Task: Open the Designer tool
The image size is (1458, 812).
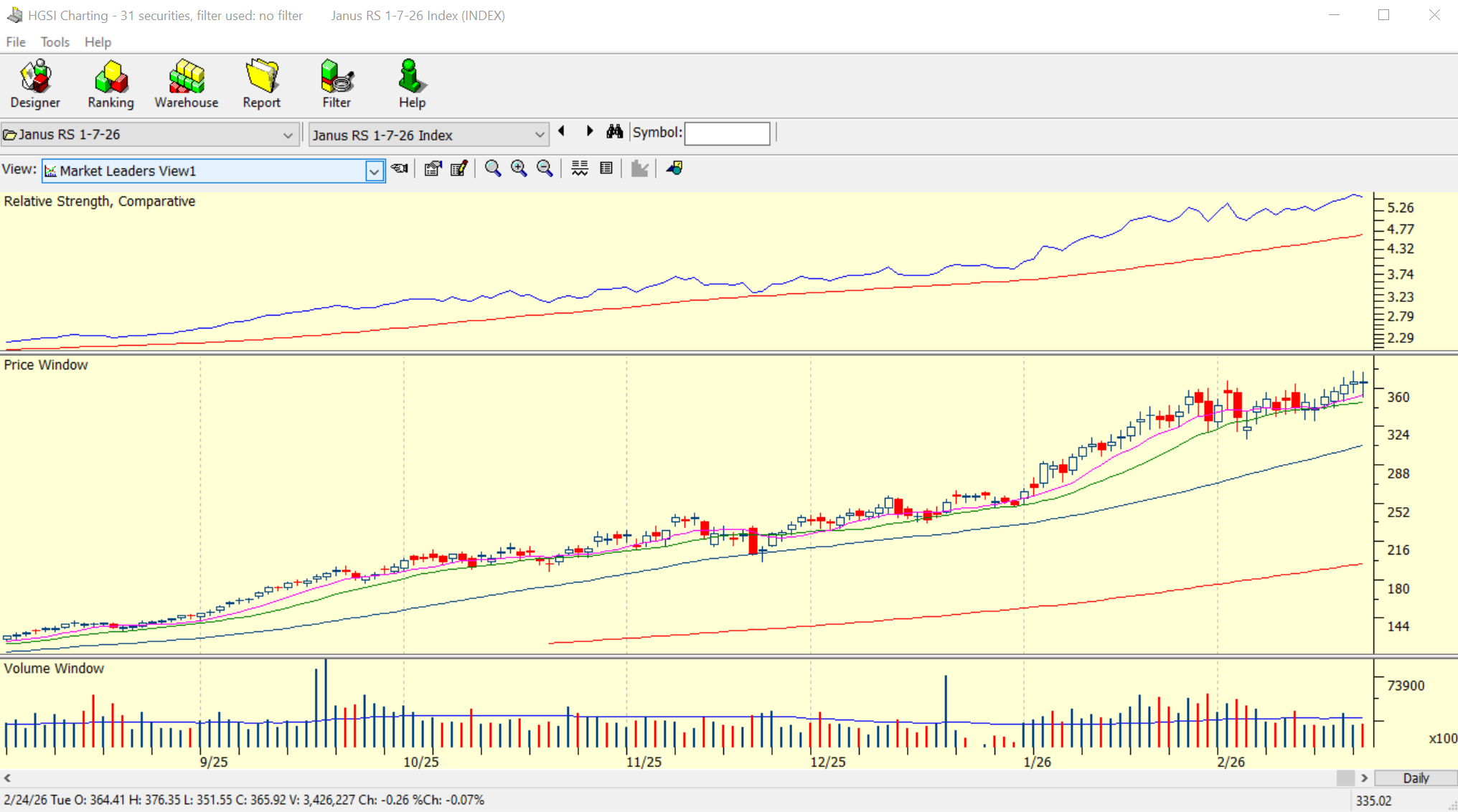Action: 35,85
